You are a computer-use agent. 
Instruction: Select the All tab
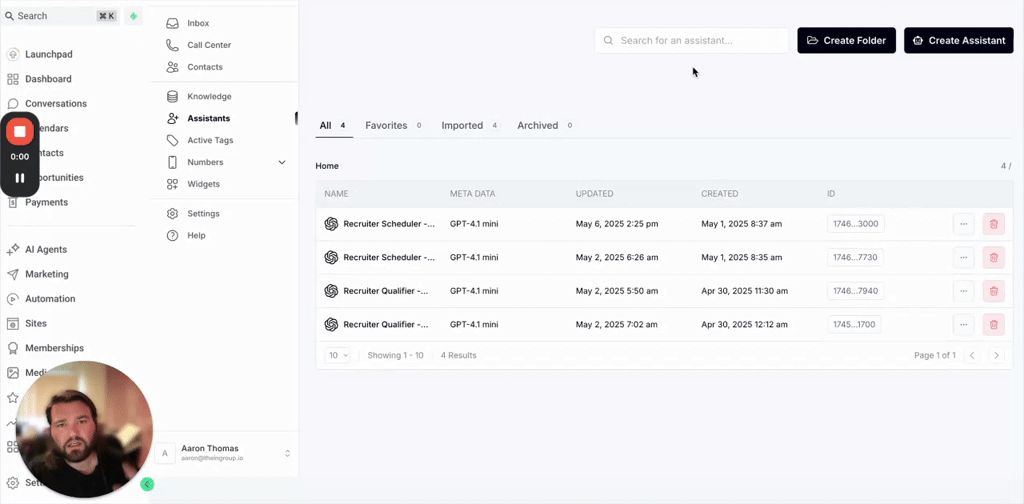[x=334, y=125]
